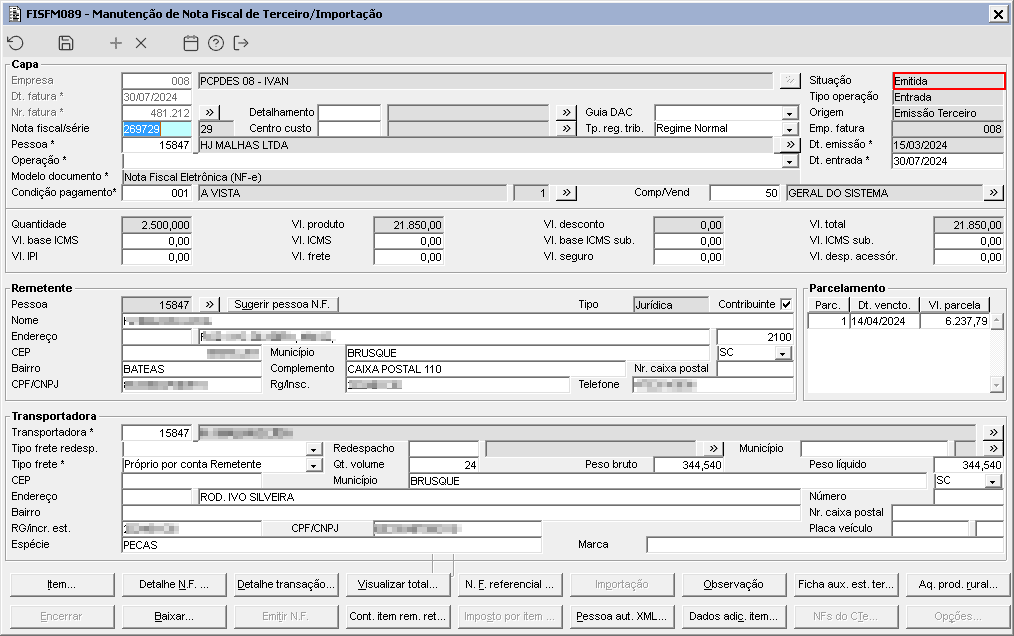Click the lookup arrow after A VISTA
Screen dimensions: 1014x636
coord(566,193)
